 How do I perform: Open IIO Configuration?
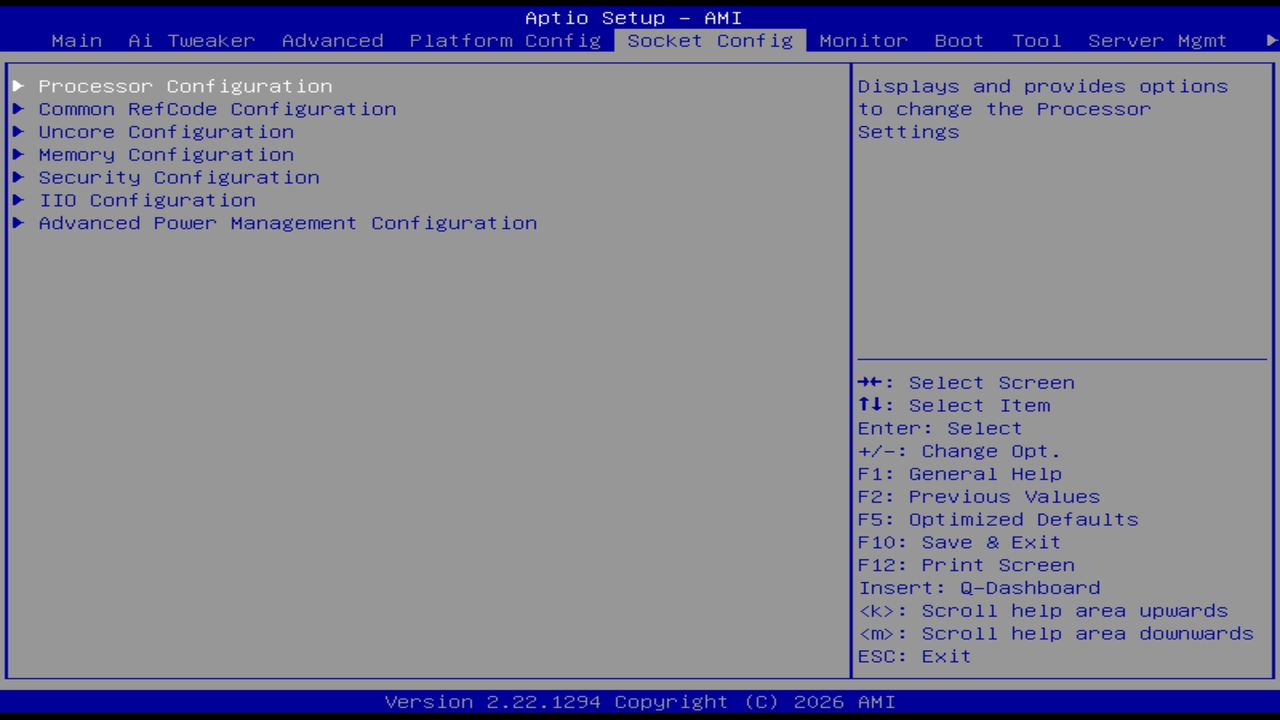click(147, 200)
